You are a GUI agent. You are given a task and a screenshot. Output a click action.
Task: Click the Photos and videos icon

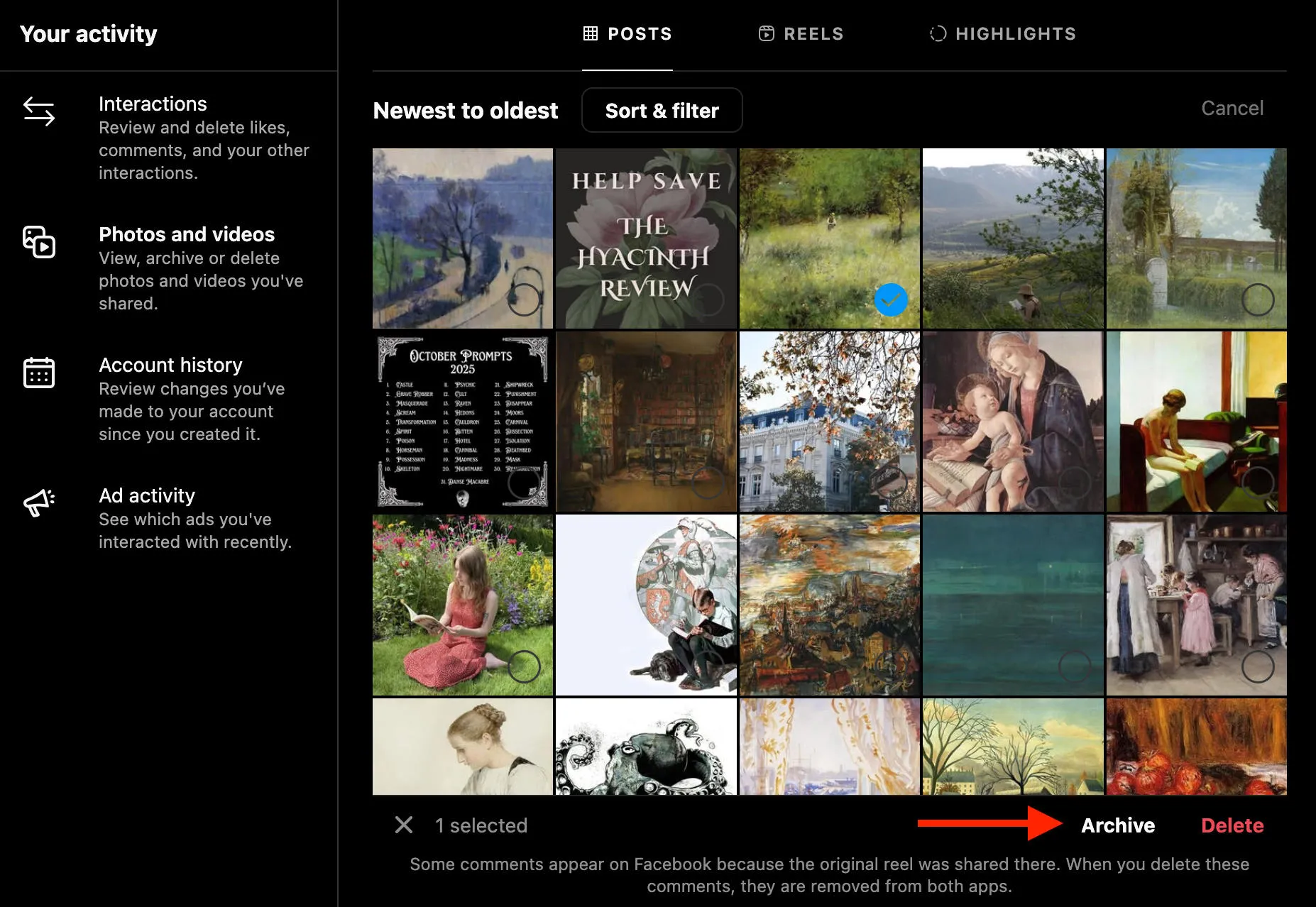(x=39, y=242)
